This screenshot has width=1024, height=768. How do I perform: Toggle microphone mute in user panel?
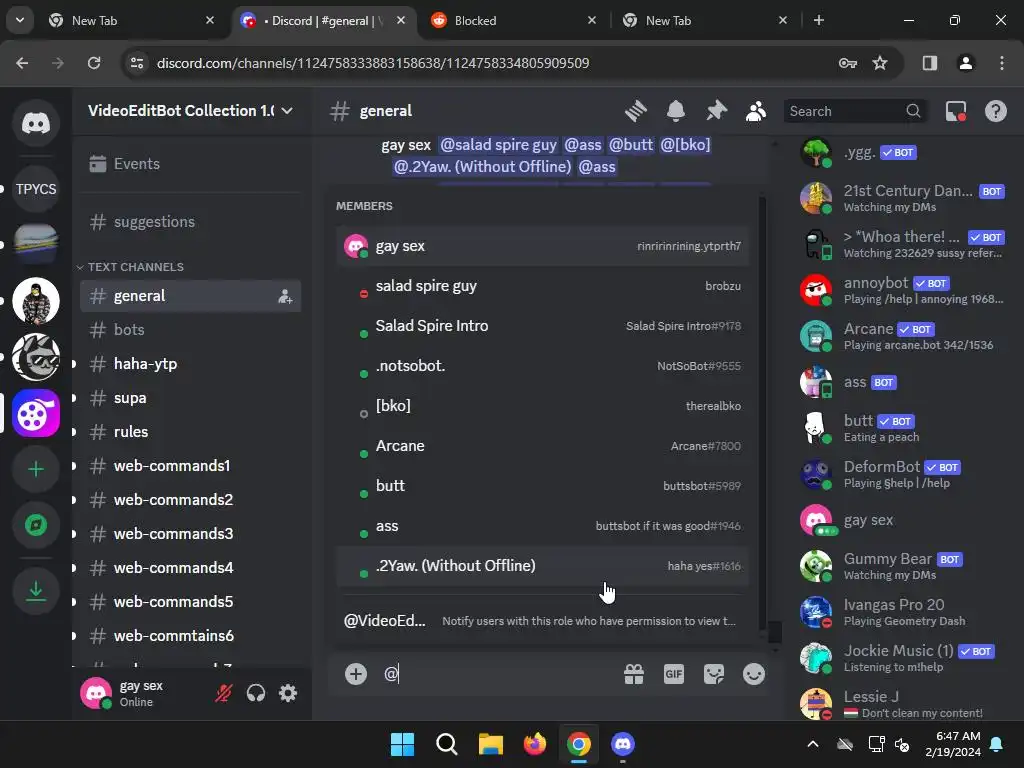[224, 693]
